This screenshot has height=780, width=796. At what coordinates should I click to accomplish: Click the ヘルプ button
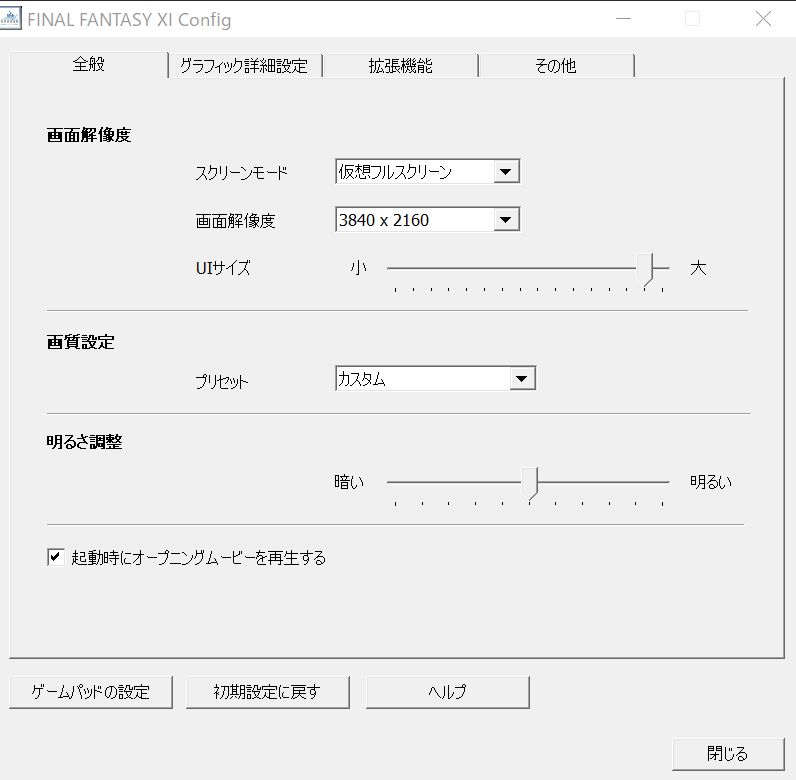(x=447, y=692)
